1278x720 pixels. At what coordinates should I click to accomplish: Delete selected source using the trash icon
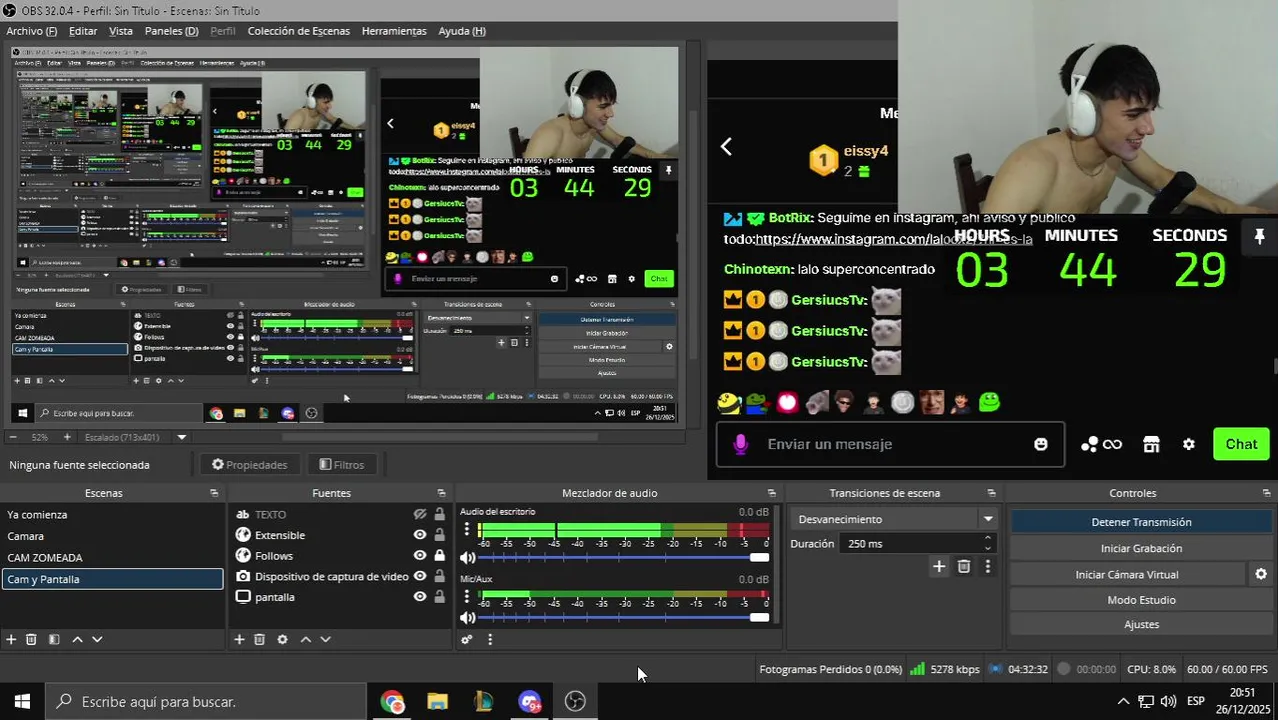pos(259,639)
